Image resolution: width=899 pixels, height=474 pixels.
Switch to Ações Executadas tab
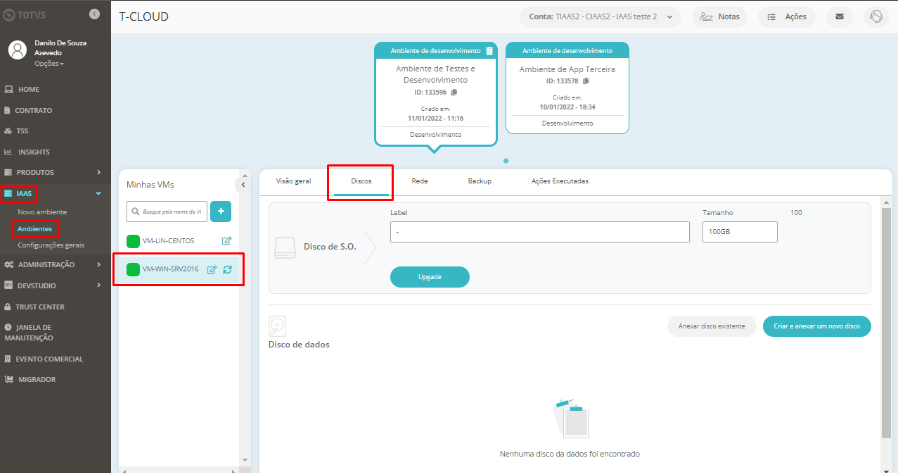pyautogui.click(x=560, y=181)
